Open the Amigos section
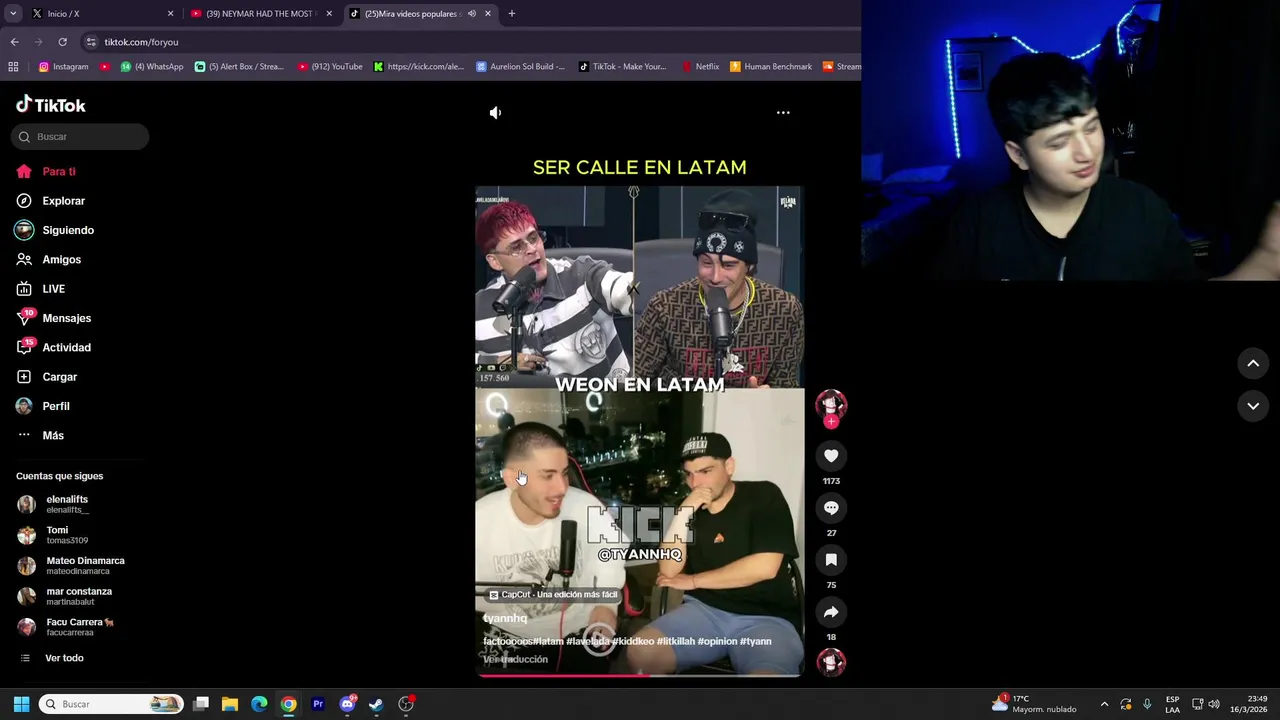Screen dimensions: 1280x720 click(49, 260)
